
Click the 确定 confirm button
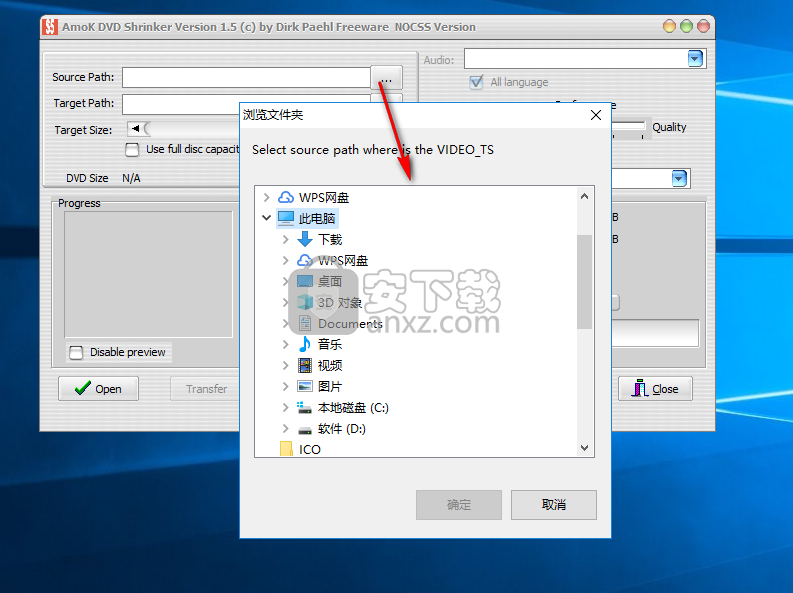(459, 505)
